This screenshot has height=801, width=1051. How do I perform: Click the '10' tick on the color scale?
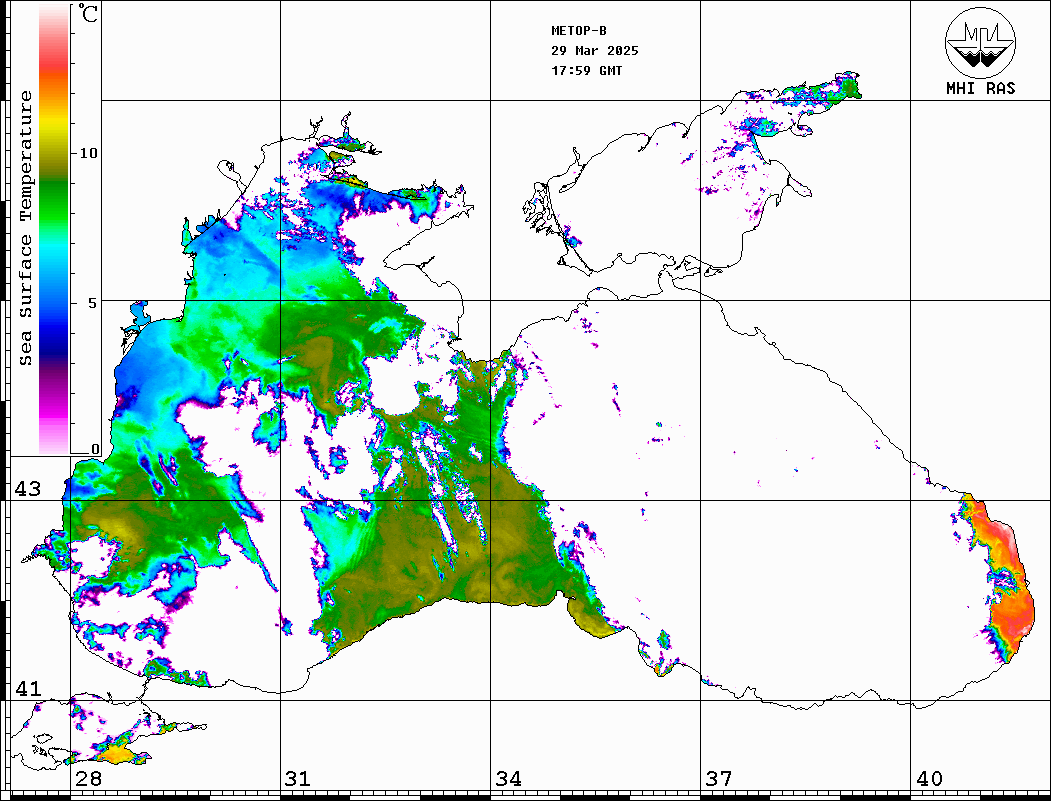[88, 153]
